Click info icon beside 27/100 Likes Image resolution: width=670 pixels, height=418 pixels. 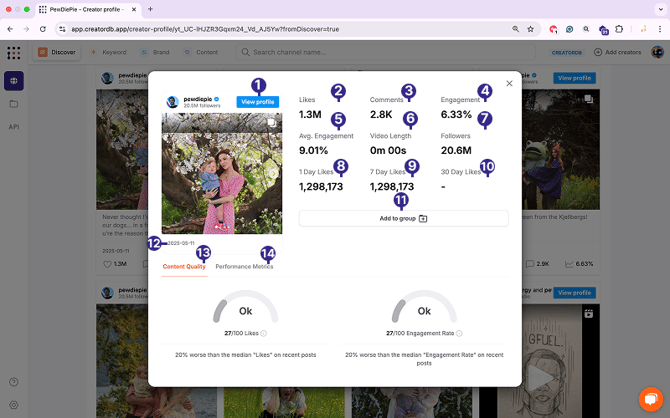(264, 333)
